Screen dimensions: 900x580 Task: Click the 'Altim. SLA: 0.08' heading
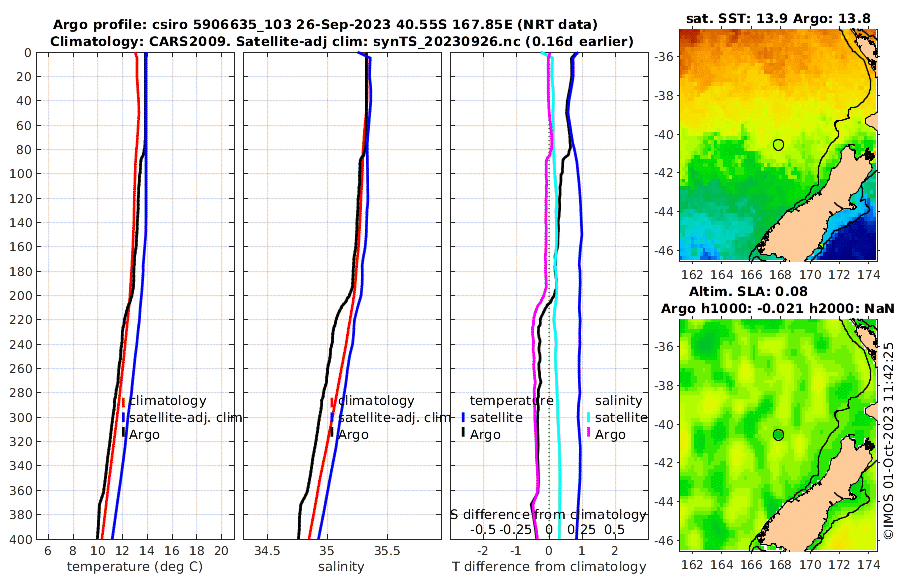pos(748,292)
